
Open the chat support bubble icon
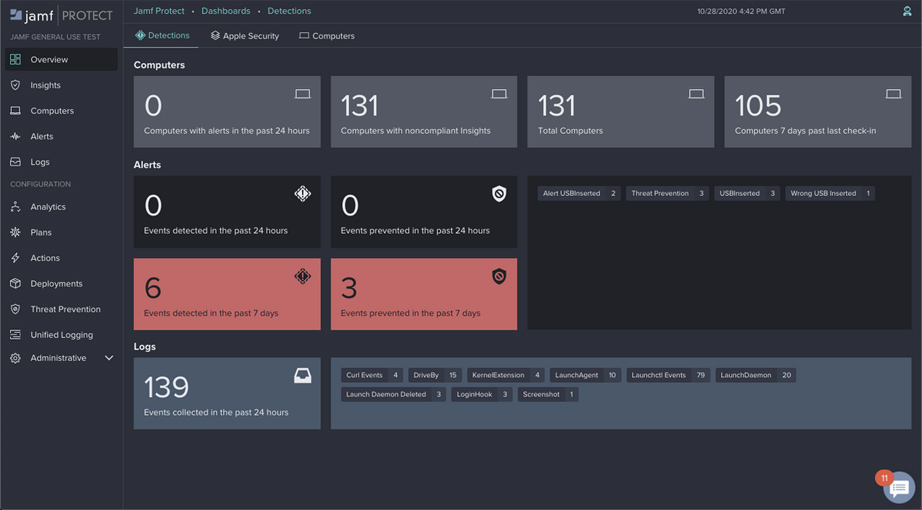point(898,488)
